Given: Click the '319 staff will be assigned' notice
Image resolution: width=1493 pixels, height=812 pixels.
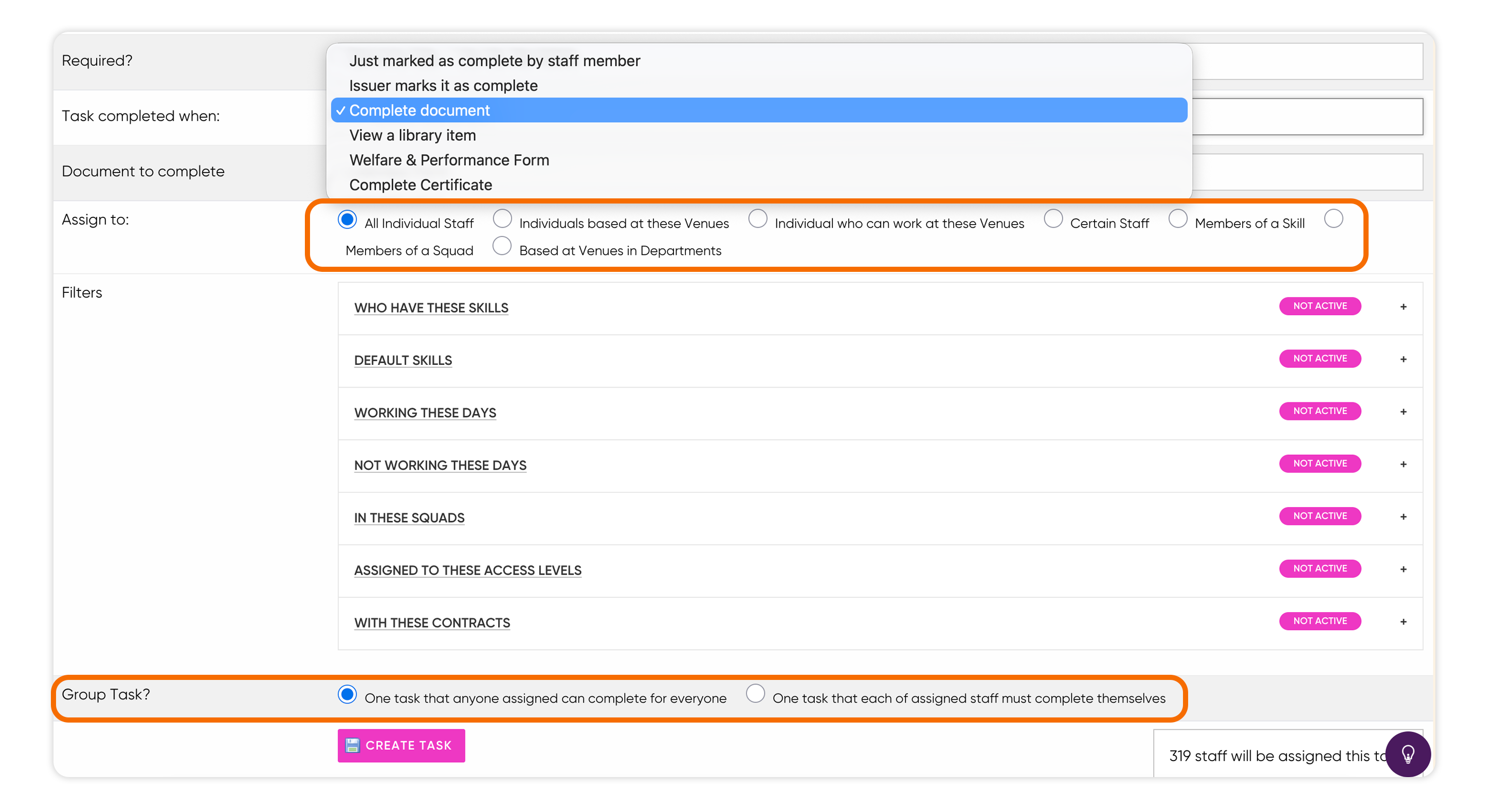Looking at the screenshot, I should coord(1277,756).
